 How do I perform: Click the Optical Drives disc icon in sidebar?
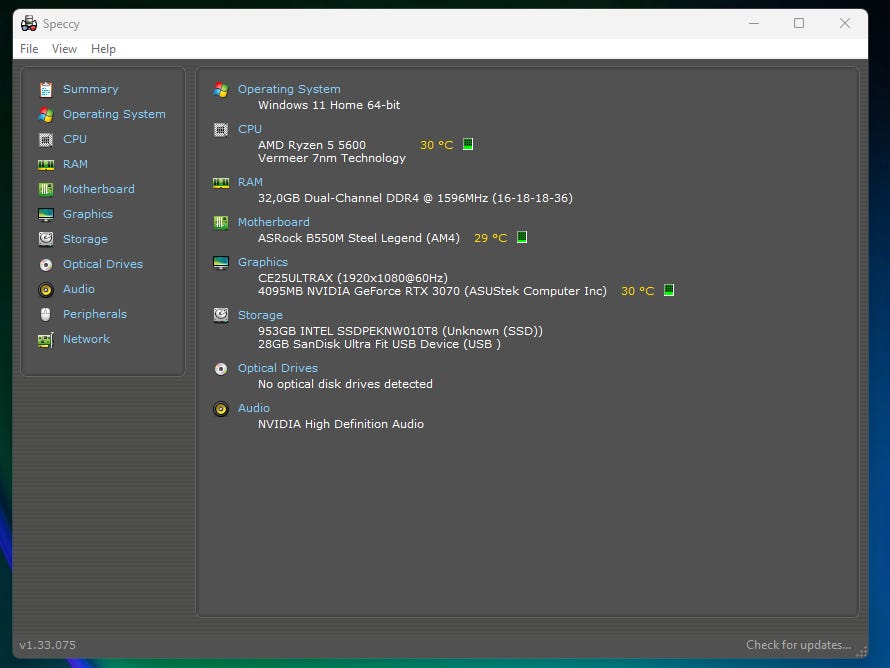45,264
